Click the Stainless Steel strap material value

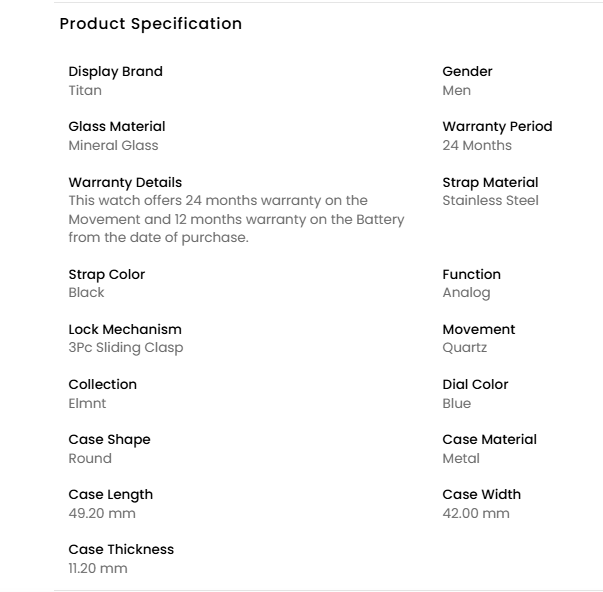pos(490,201)
